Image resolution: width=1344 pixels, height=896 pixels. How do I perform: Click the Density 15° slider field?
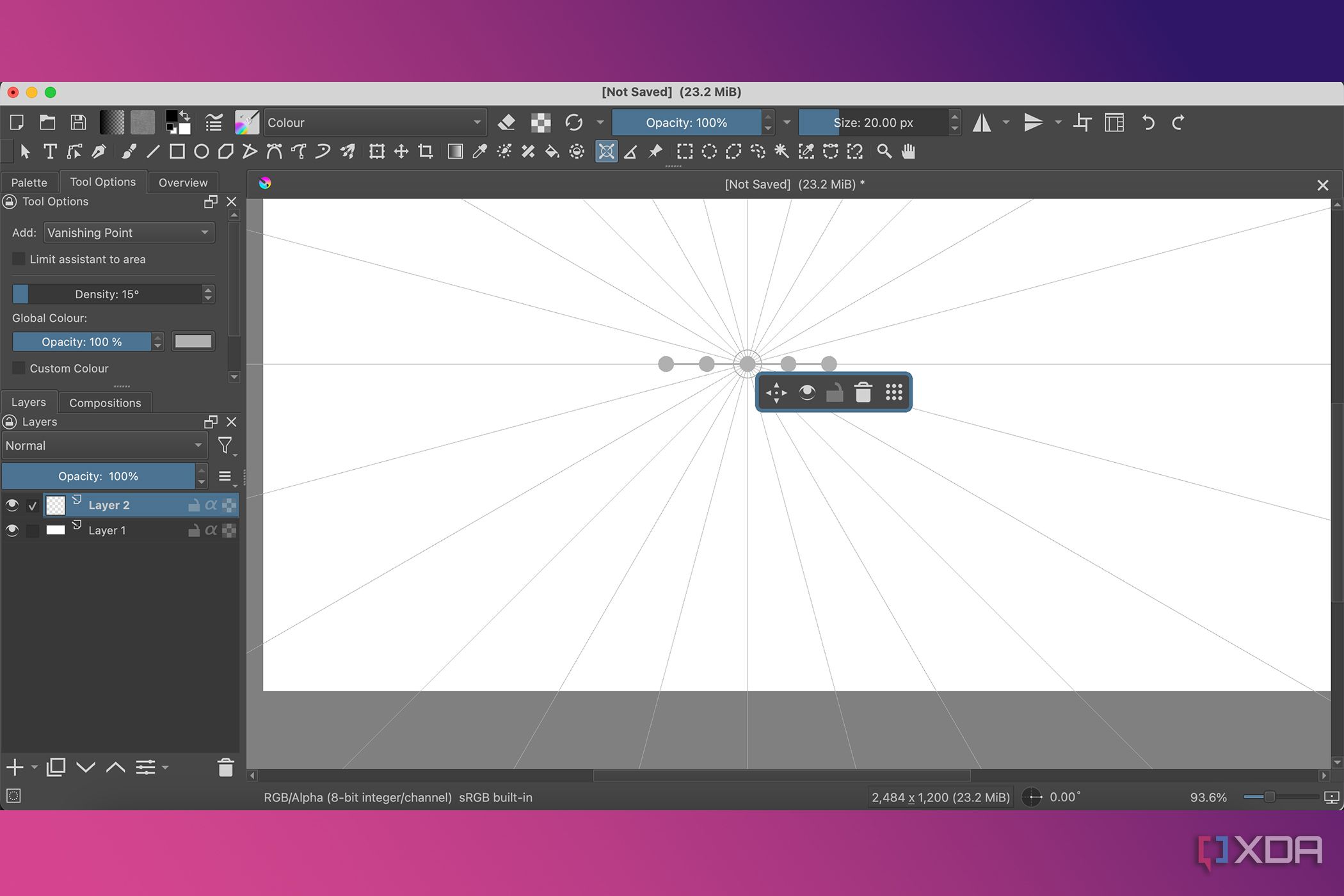[x=107, y=294]
